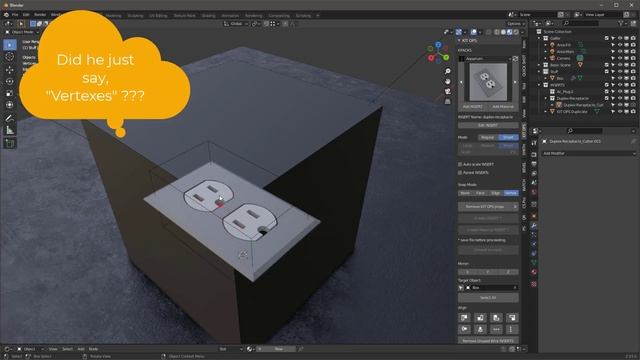Open the File menu

click(x=15, y=15)
